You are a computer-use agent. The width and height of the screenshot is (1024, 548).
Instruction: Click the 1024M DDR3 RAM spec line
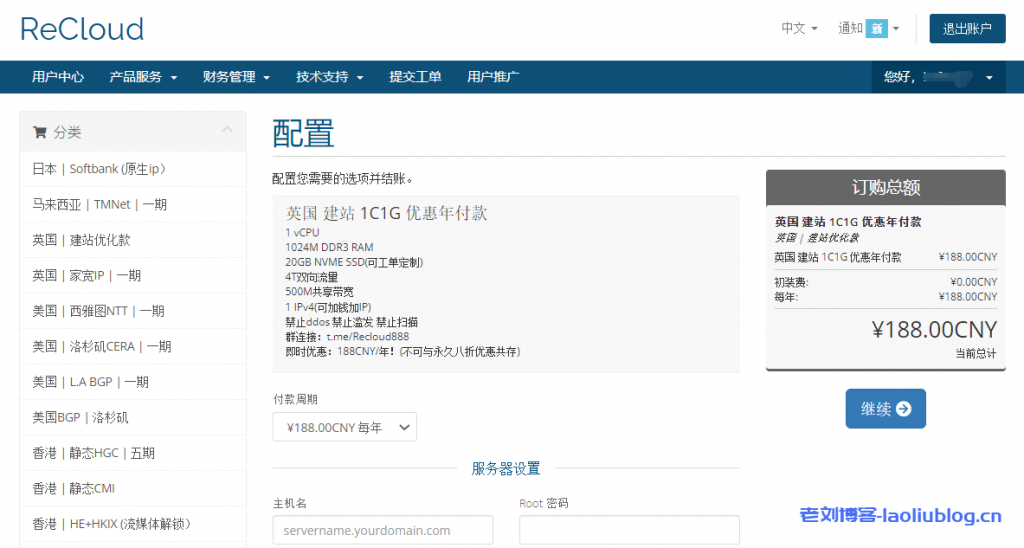coord(329,248)
